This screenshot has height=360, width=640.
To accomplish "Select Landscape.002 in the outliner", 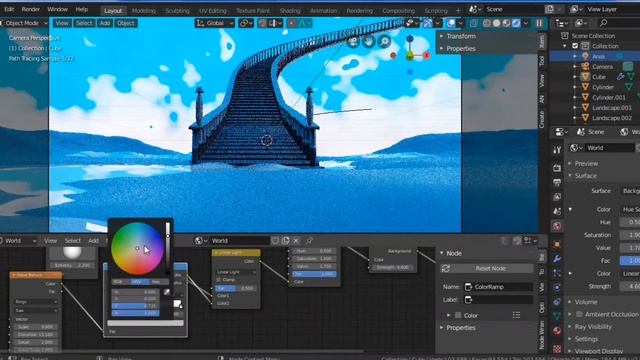I will pyautogui.click(x=611, y=118).
